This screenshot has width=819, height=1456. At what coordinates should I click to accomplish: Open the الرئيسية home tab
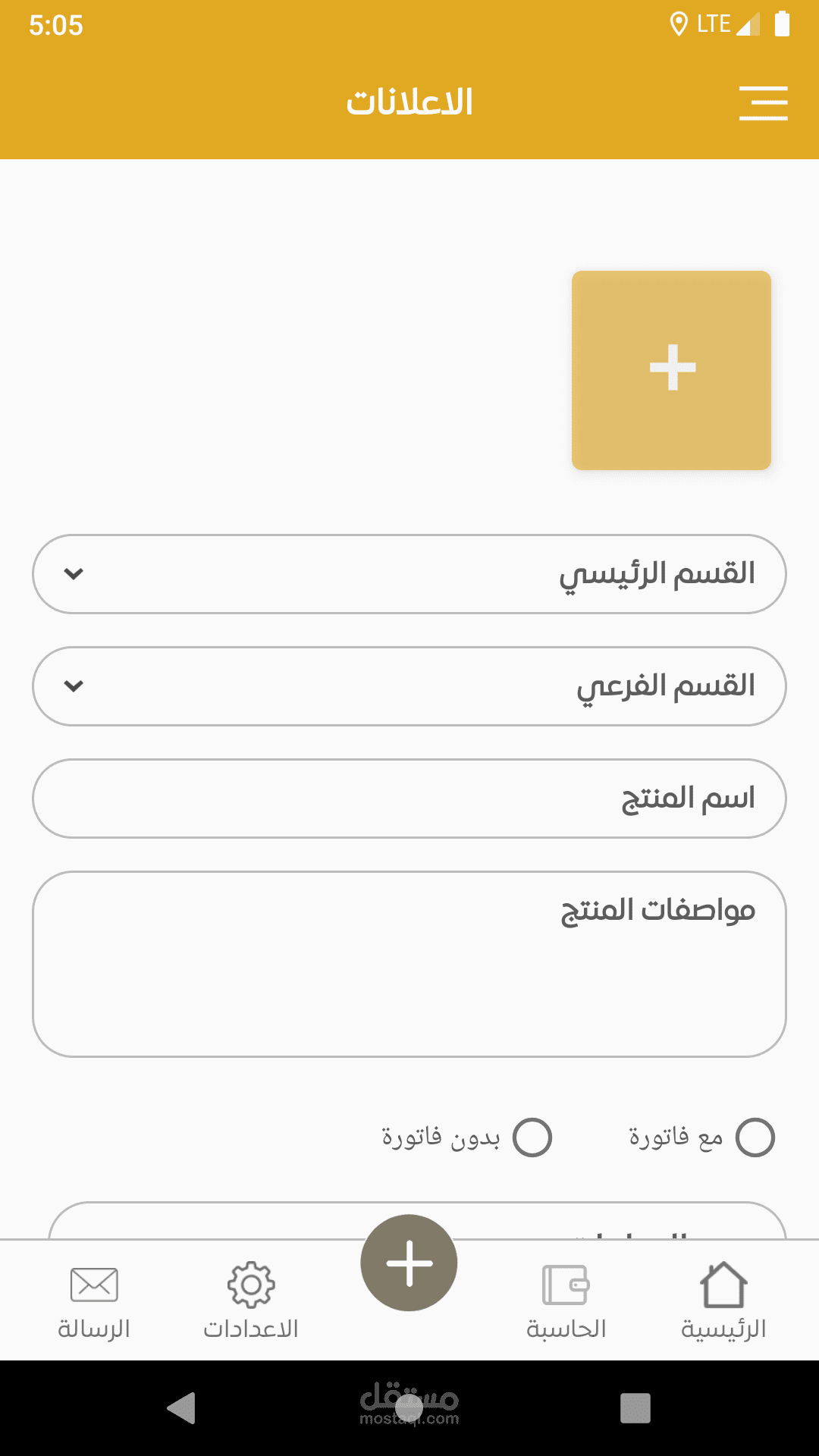pyautogui.click(x=723, y=1301)
